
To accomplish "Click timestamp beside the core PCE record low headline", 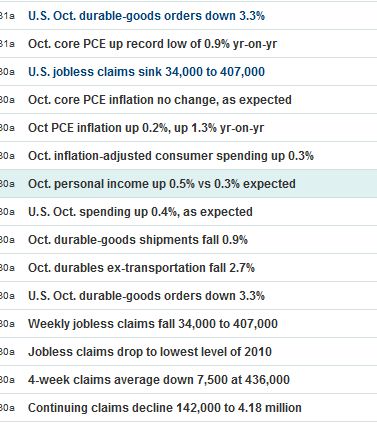I will tap(7, 44).
